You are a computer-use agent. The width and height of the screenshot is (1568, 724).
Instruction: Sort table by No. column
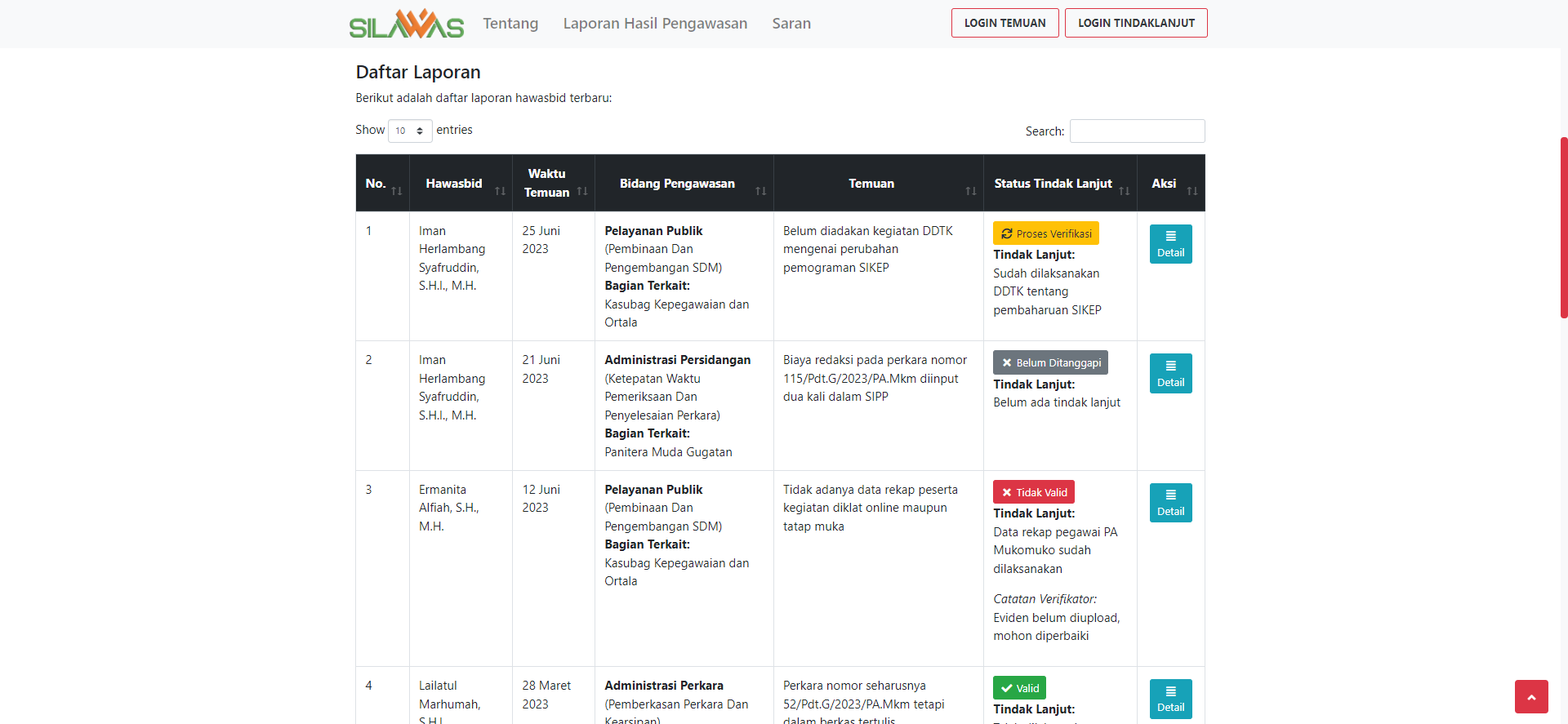382,184
